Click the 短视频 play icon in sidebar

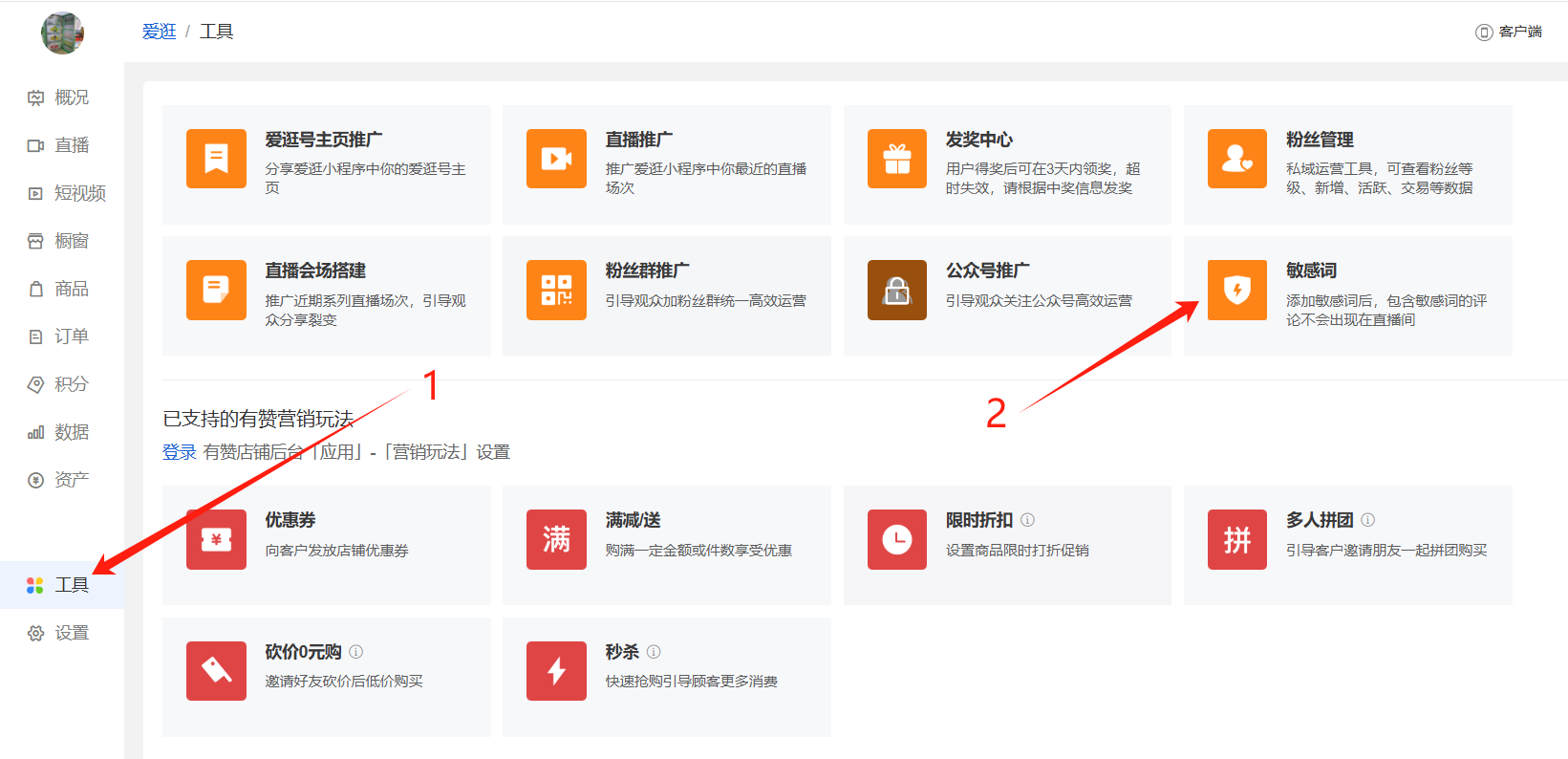pos(35,193)
